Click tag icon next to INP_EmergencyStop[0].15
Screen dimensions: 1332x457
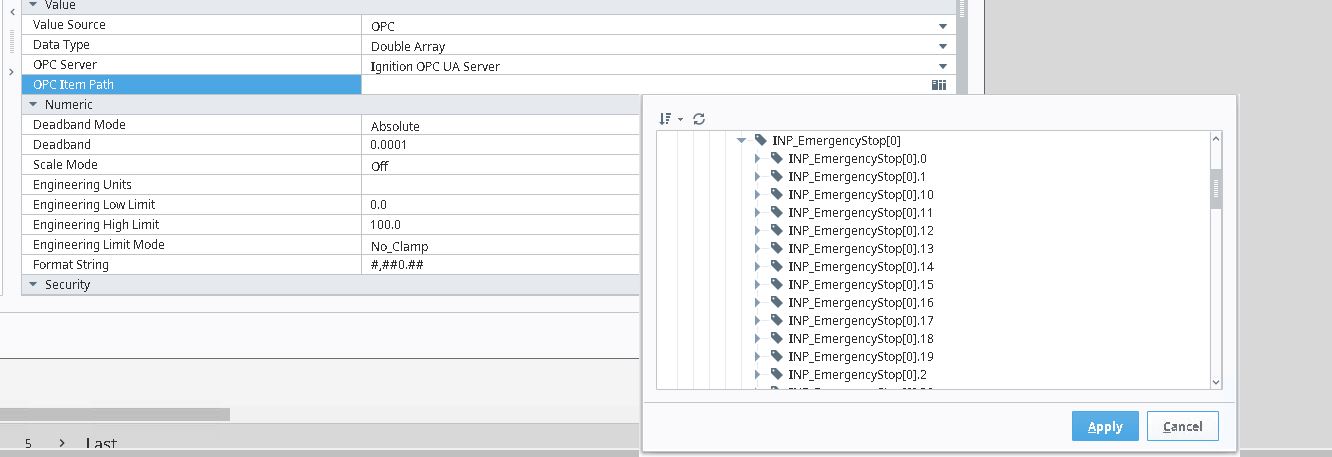click(776, 285)
